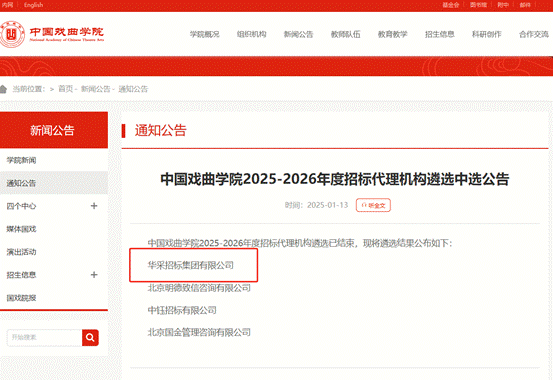Click the red search magnifier button
The image size is (553, 380).
(x=90, y=338)
